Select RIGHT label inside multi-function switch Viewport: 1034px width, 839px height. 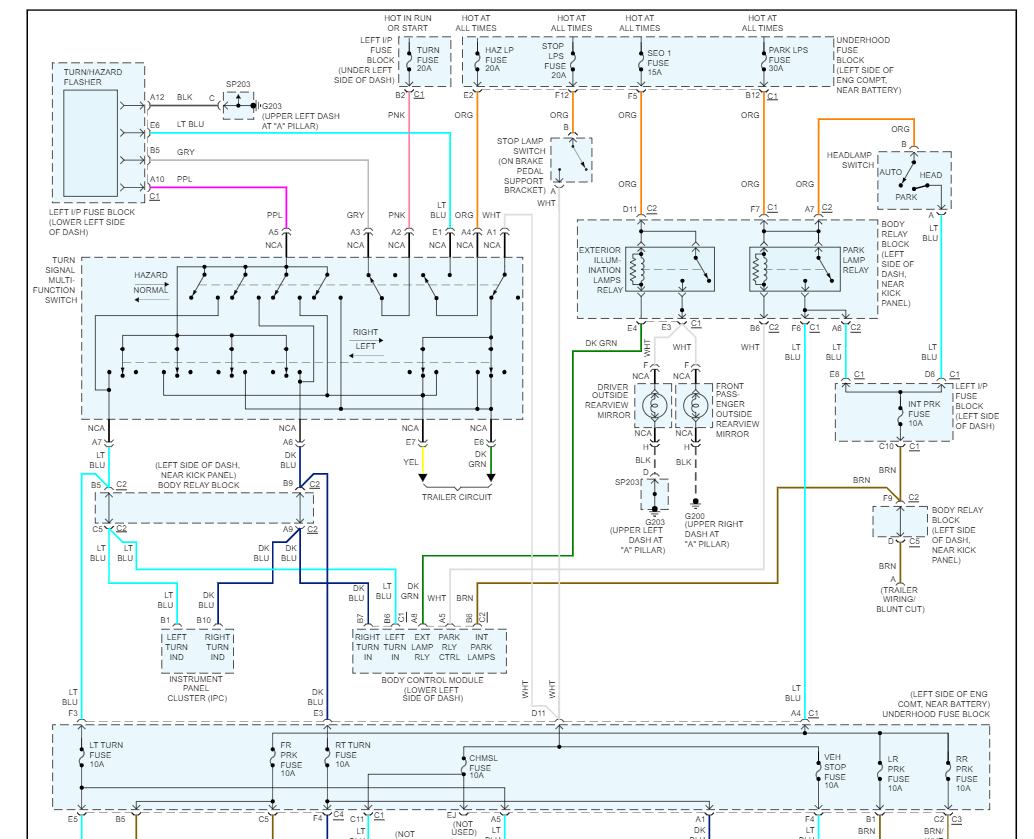[365, 332]
